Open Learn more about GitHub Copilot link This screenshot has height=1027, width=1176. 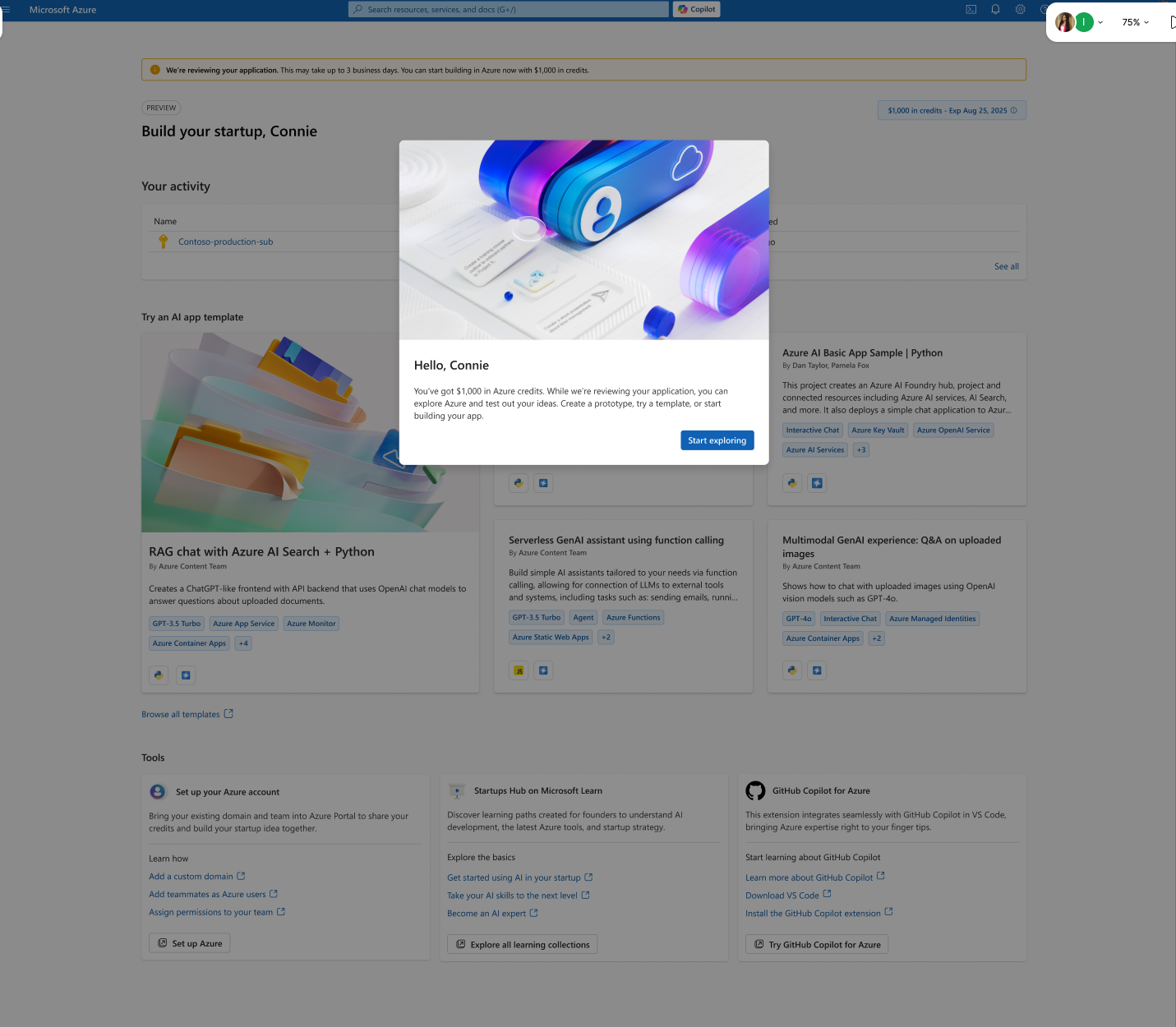click(809, 877)
